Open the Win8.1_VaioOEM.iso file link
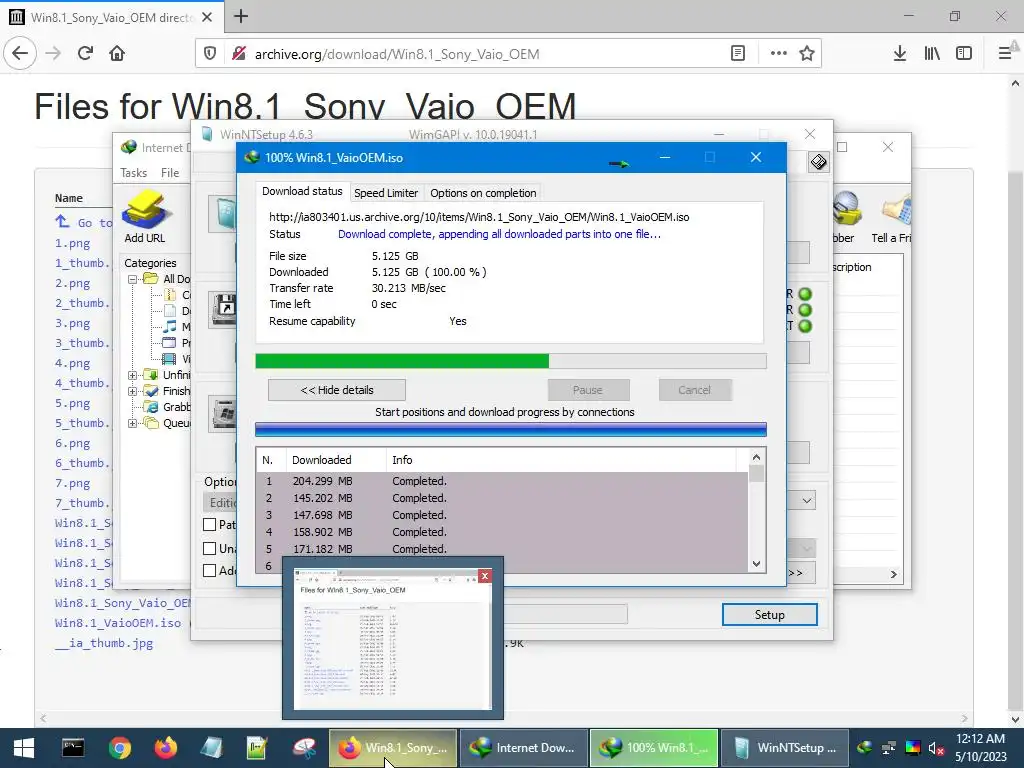The image size is (1024, 768). [x=118, y=622]
